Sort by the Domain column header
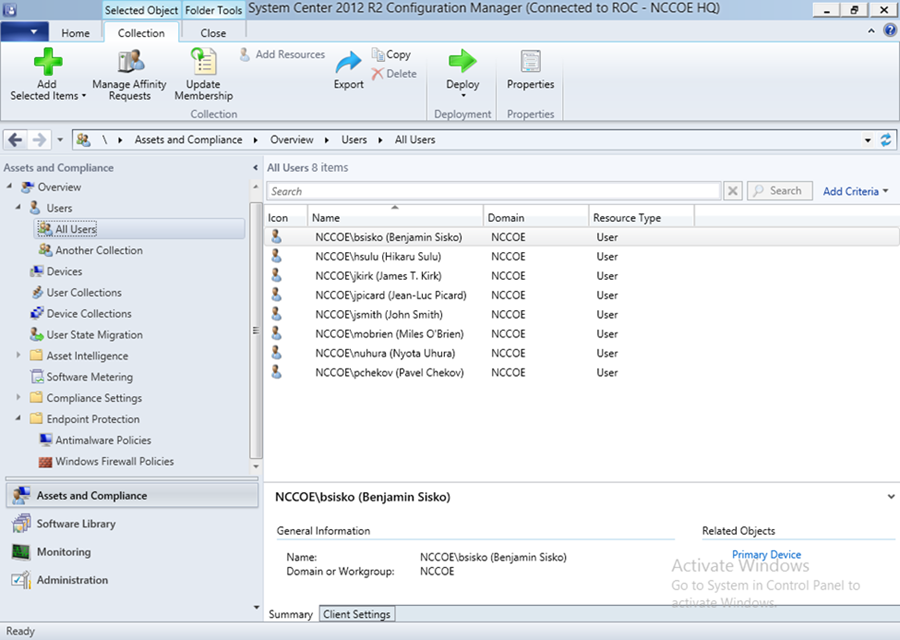Screen dimensions: 900x640 tap(536, 218)
